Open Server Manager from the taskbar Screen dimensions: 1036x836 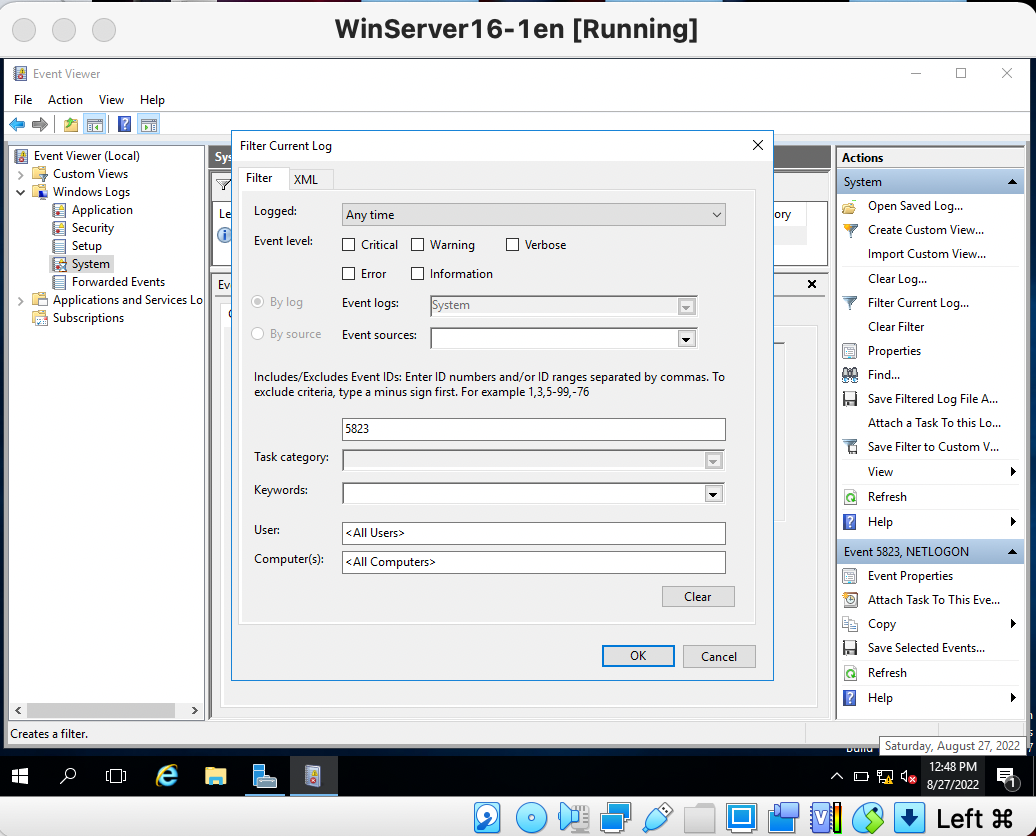(265, 776)
